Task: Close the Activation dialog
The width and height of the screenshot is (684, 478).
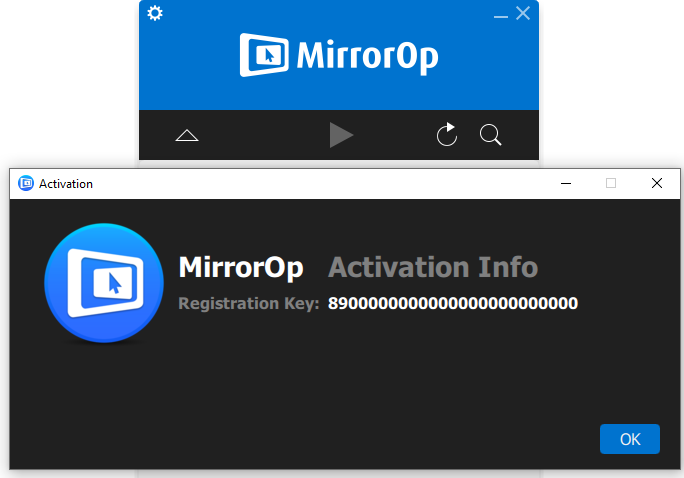Action: [x=657, y=183]
